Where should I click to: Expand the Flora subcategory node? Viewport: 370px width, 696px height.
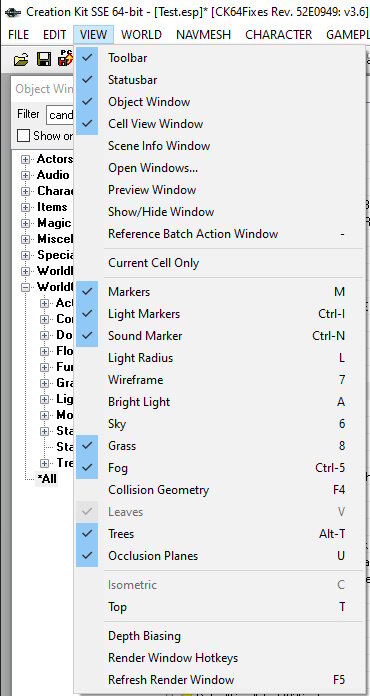(44, 351)
